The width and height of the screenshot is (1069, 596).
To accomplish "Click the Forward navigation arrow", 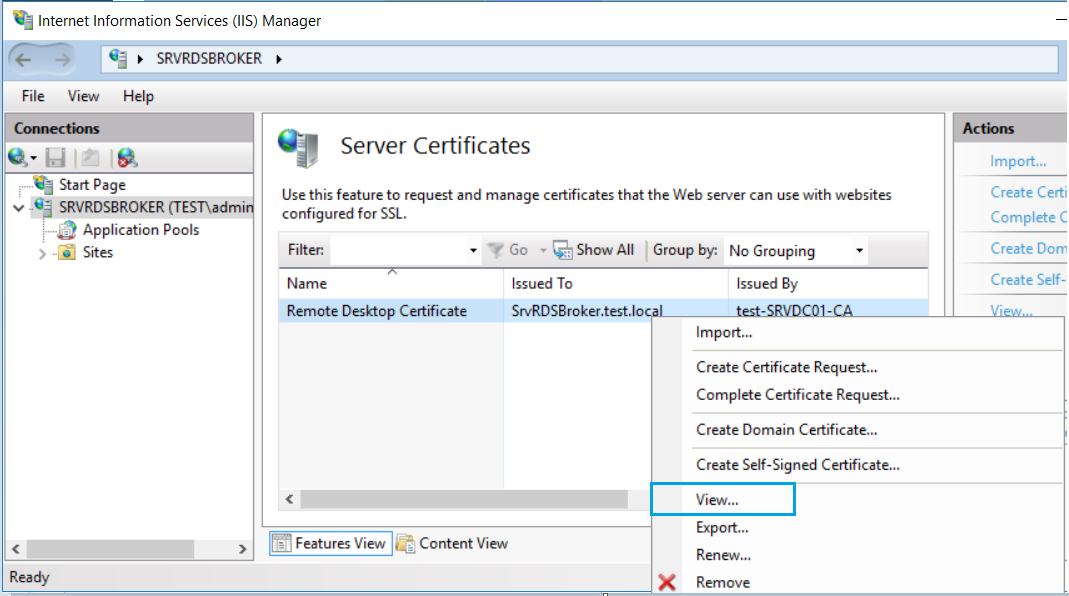I will [62, 59].
